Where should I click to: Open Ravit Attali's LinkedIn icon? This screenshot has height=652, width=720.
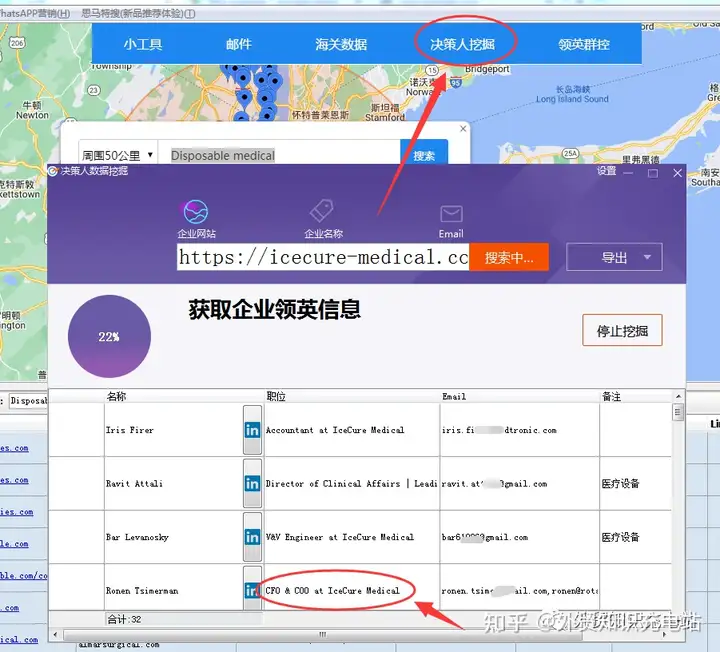252,483
